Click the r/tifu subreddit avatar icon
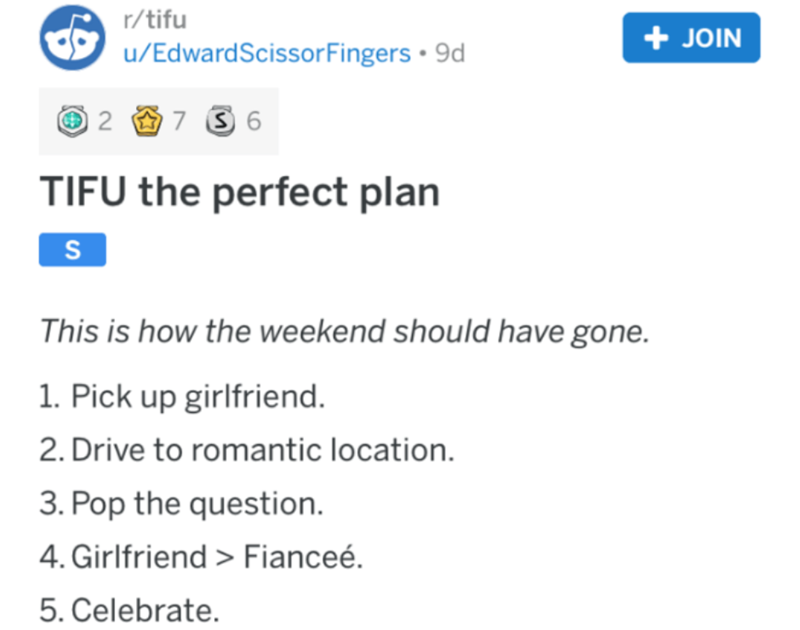The image size is (800, 630). 68,38
